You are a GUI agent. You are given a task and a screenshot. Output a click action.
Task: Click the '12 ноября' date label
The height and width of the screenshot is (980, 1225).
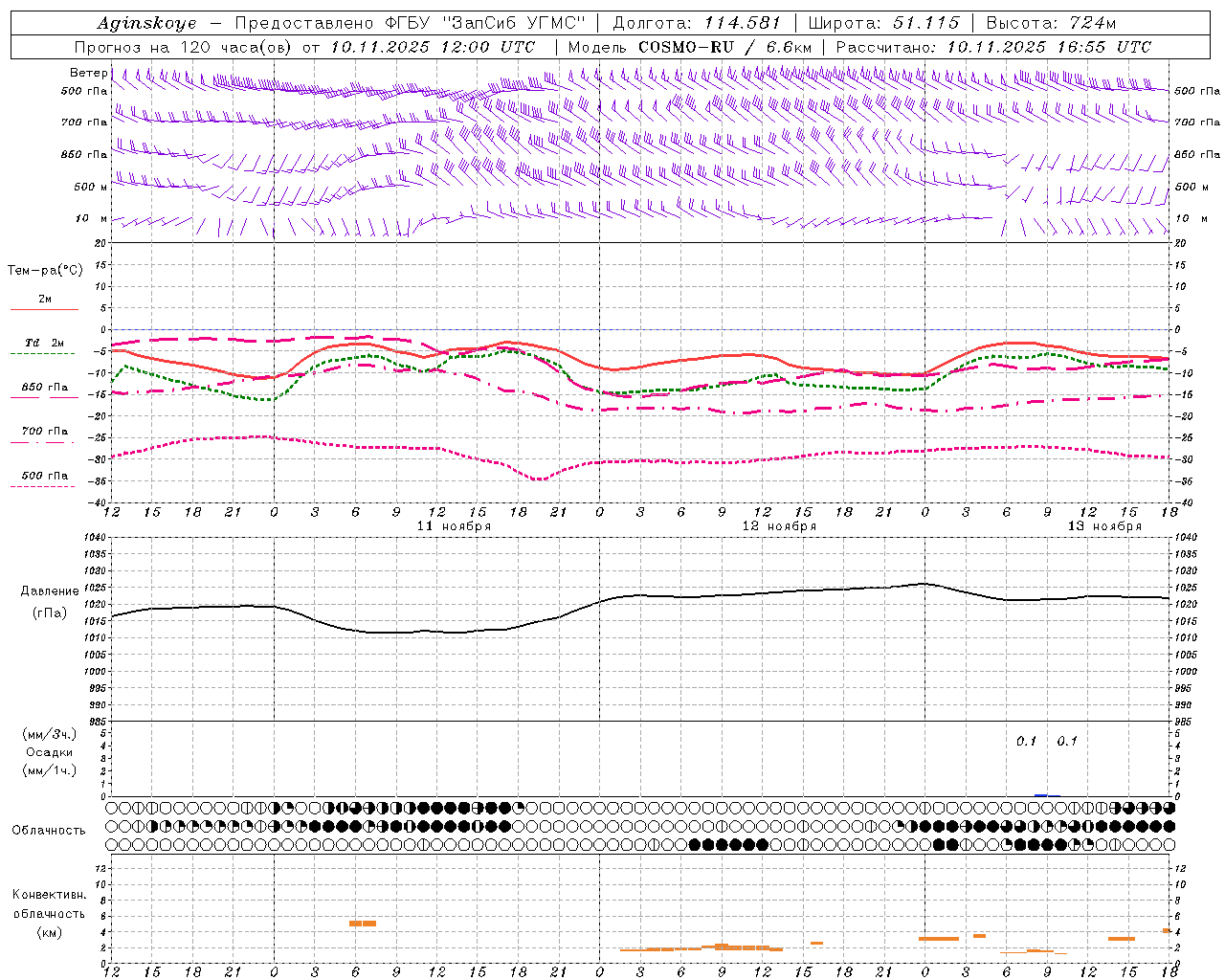(779, 526)
